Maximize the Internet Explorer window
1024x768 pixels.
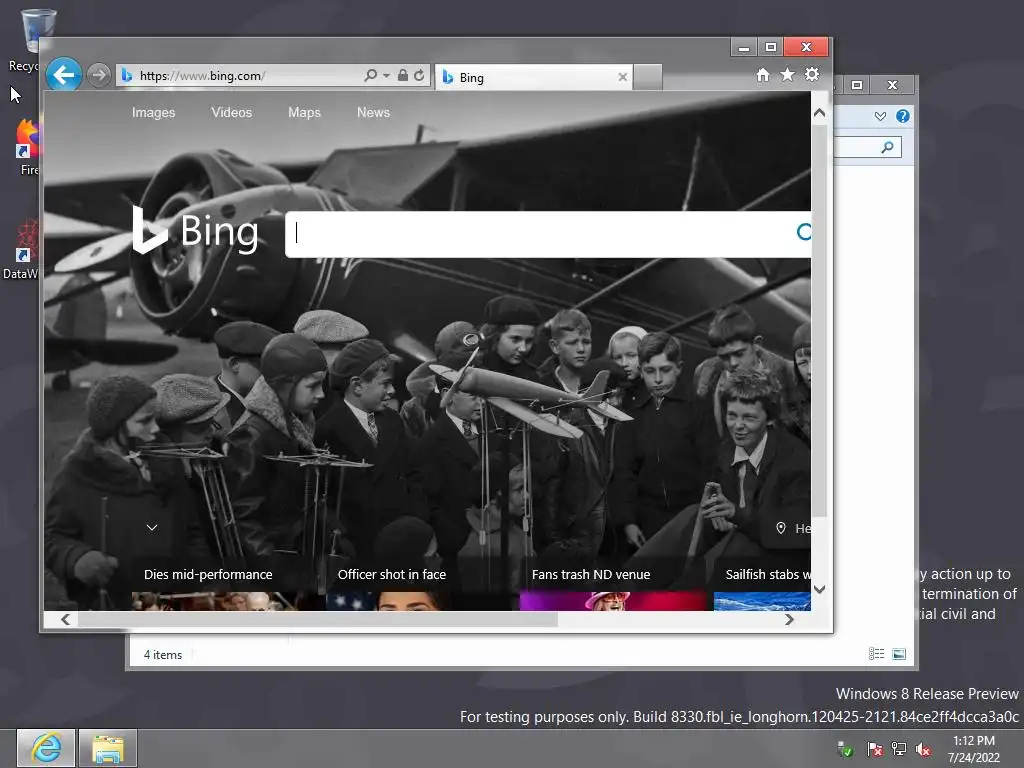[771, 47]
